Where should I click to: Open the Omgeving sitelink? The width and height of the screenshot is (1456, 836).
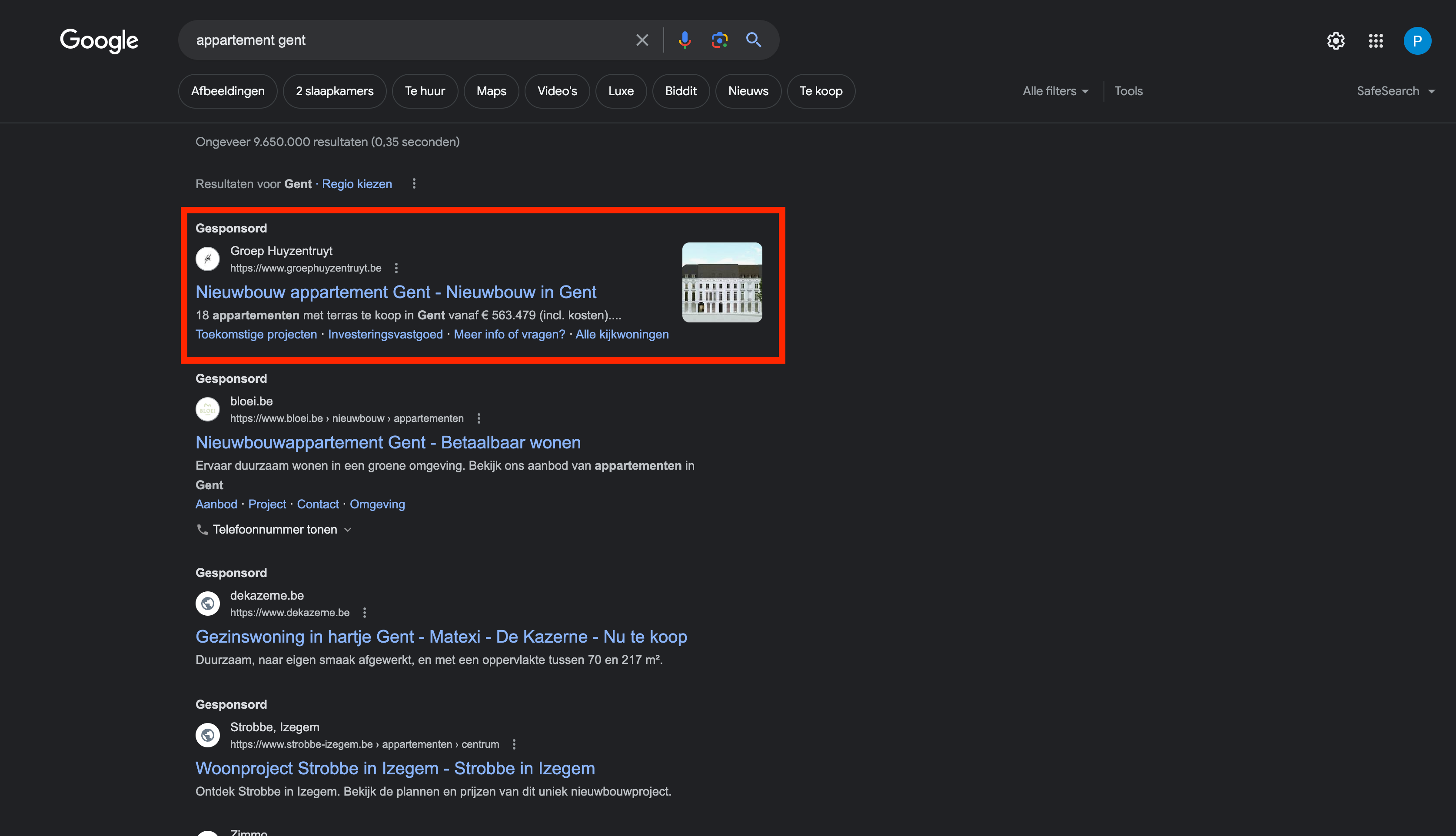point(377,504)
